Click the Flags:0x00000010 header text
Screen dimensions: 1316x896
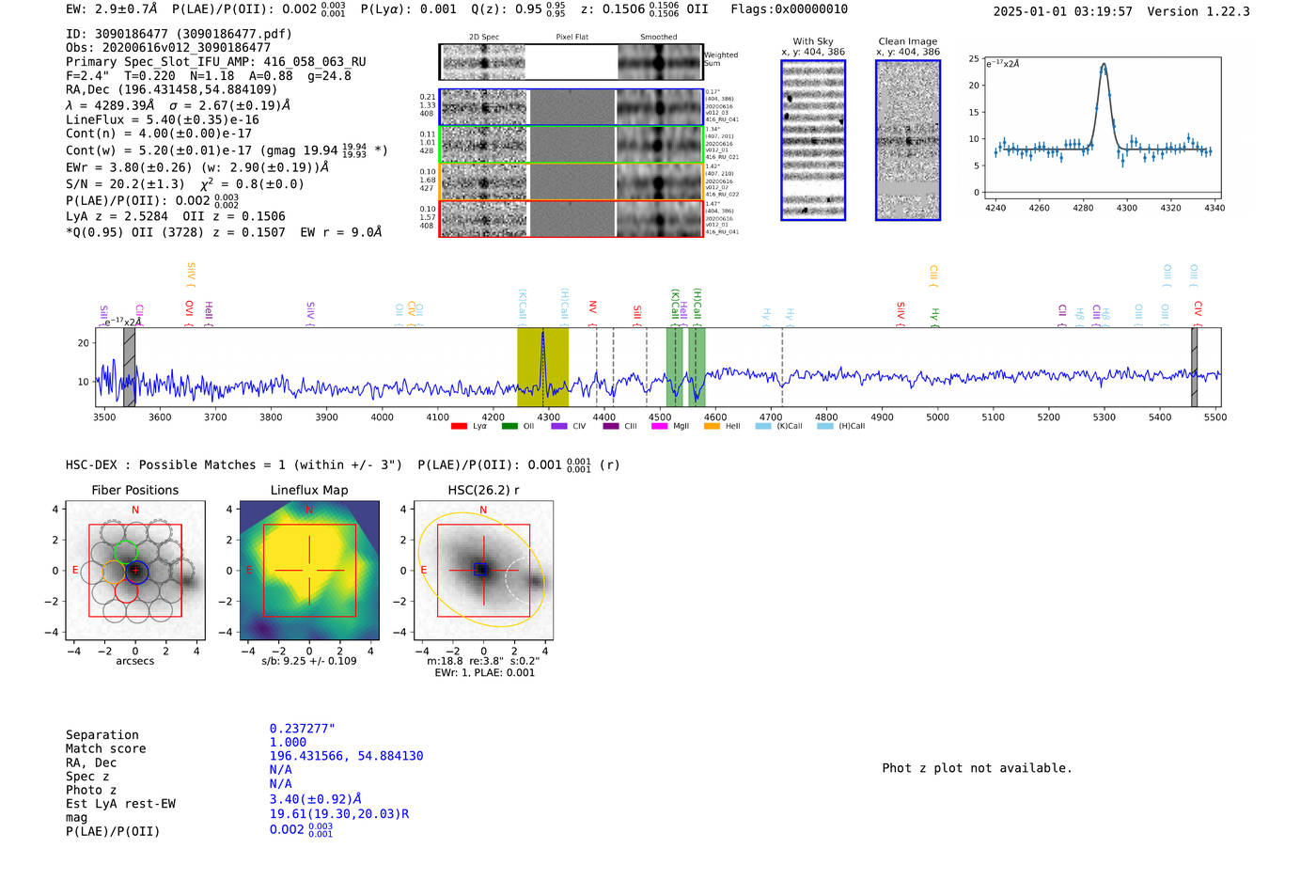(x=789, y=9)
